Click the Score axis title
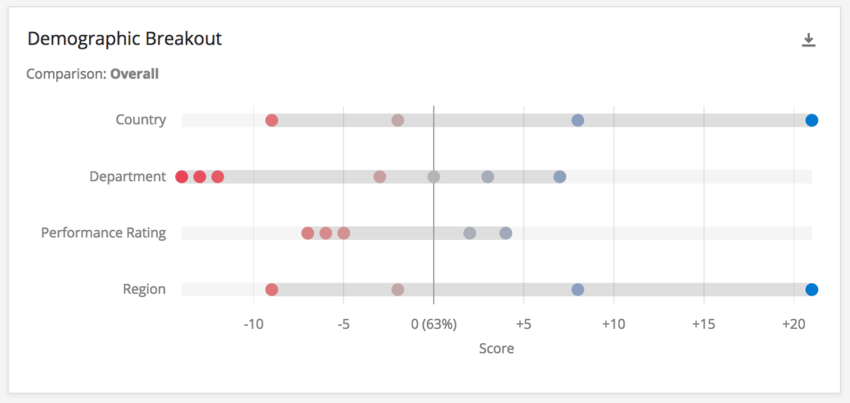Viewport: 850px width, 403px height. tap(496, 348)
